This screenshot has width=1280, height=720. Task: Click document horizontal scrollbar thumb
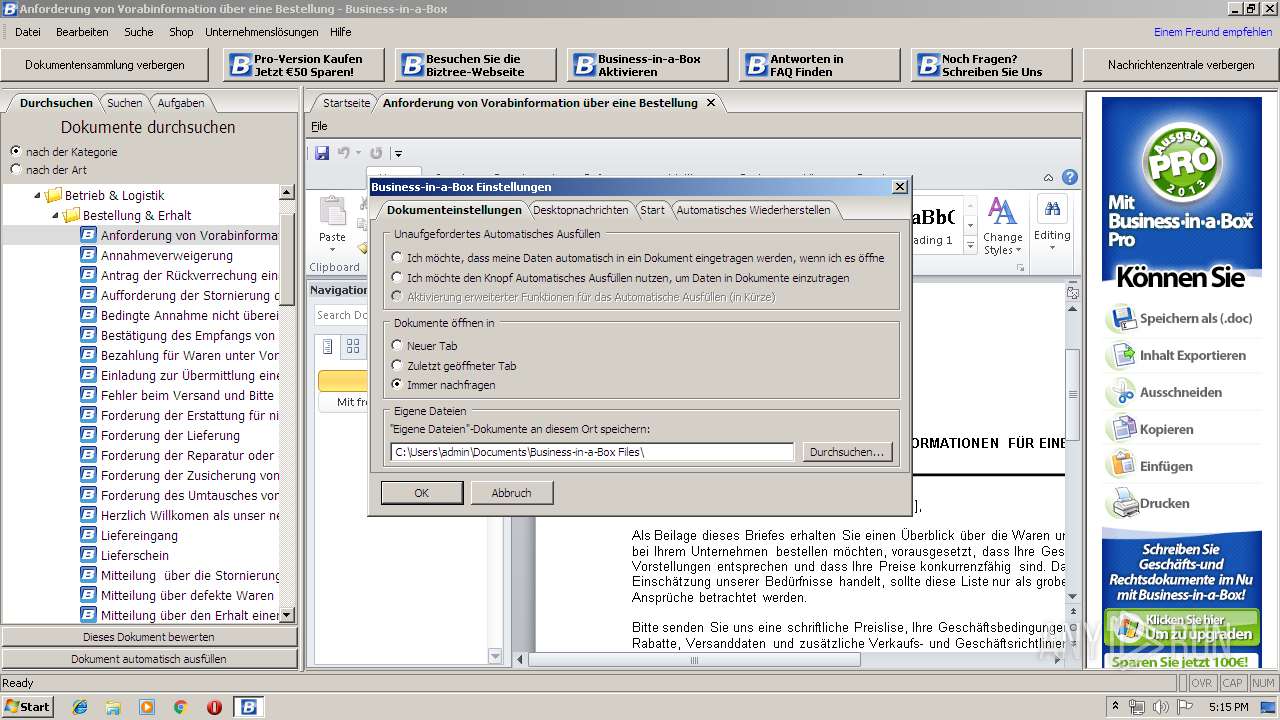point(693,659)
